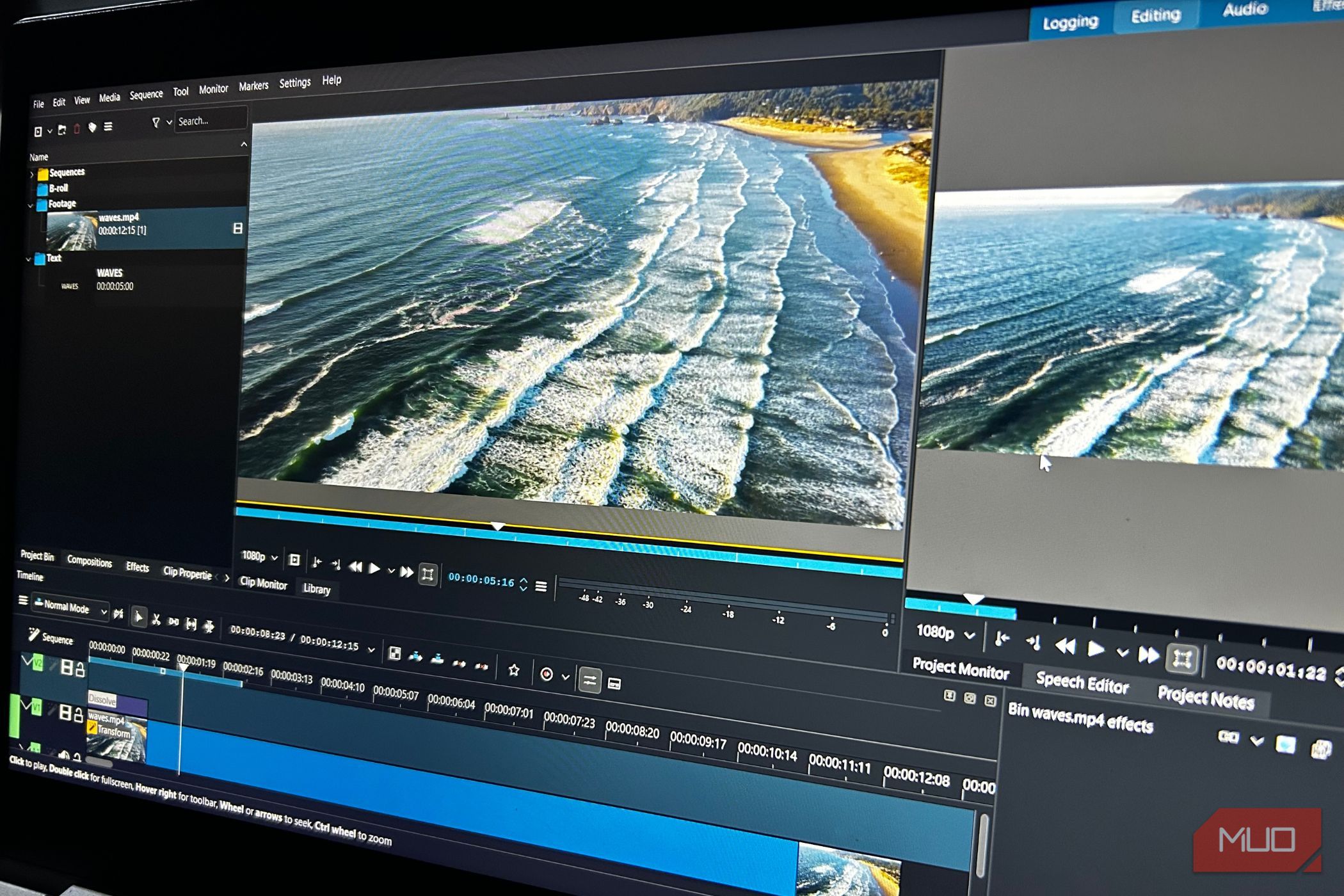Select the Razor (scissors) tool in timeline
Image resolution: width=1344 pixels, height=896 pixels.
coord(156,618)
